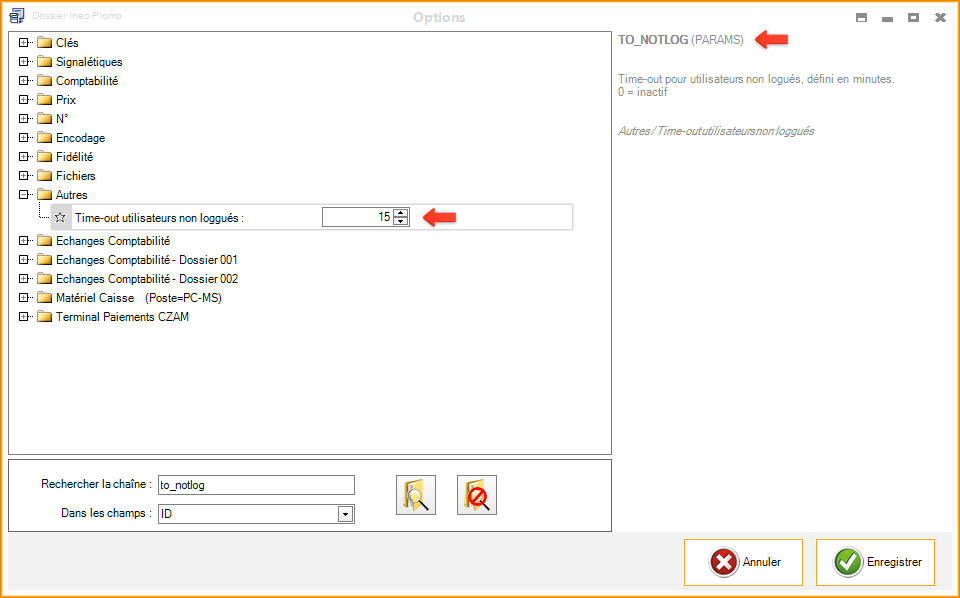Image resolution: width=960 pixels, height=598 pixels.
Task: Click the Clés folder icon
Action: click(44, 43)
